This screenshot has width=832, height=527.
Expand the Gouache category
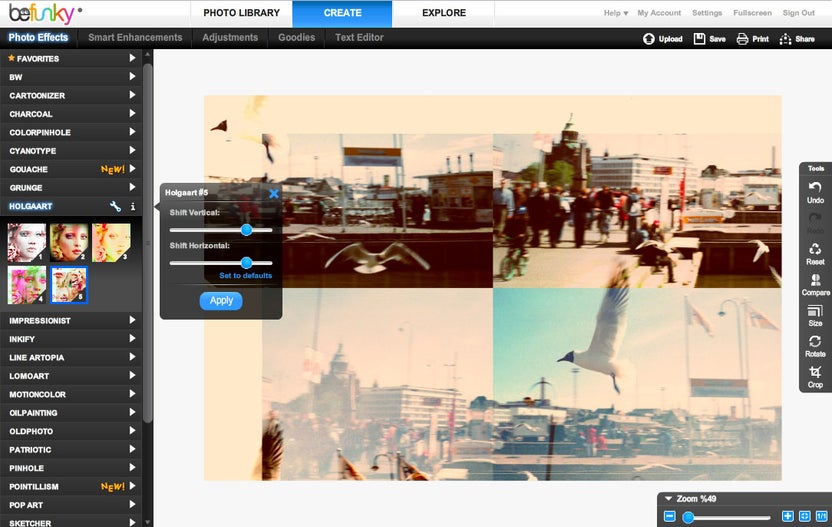(x=71, y=169)
